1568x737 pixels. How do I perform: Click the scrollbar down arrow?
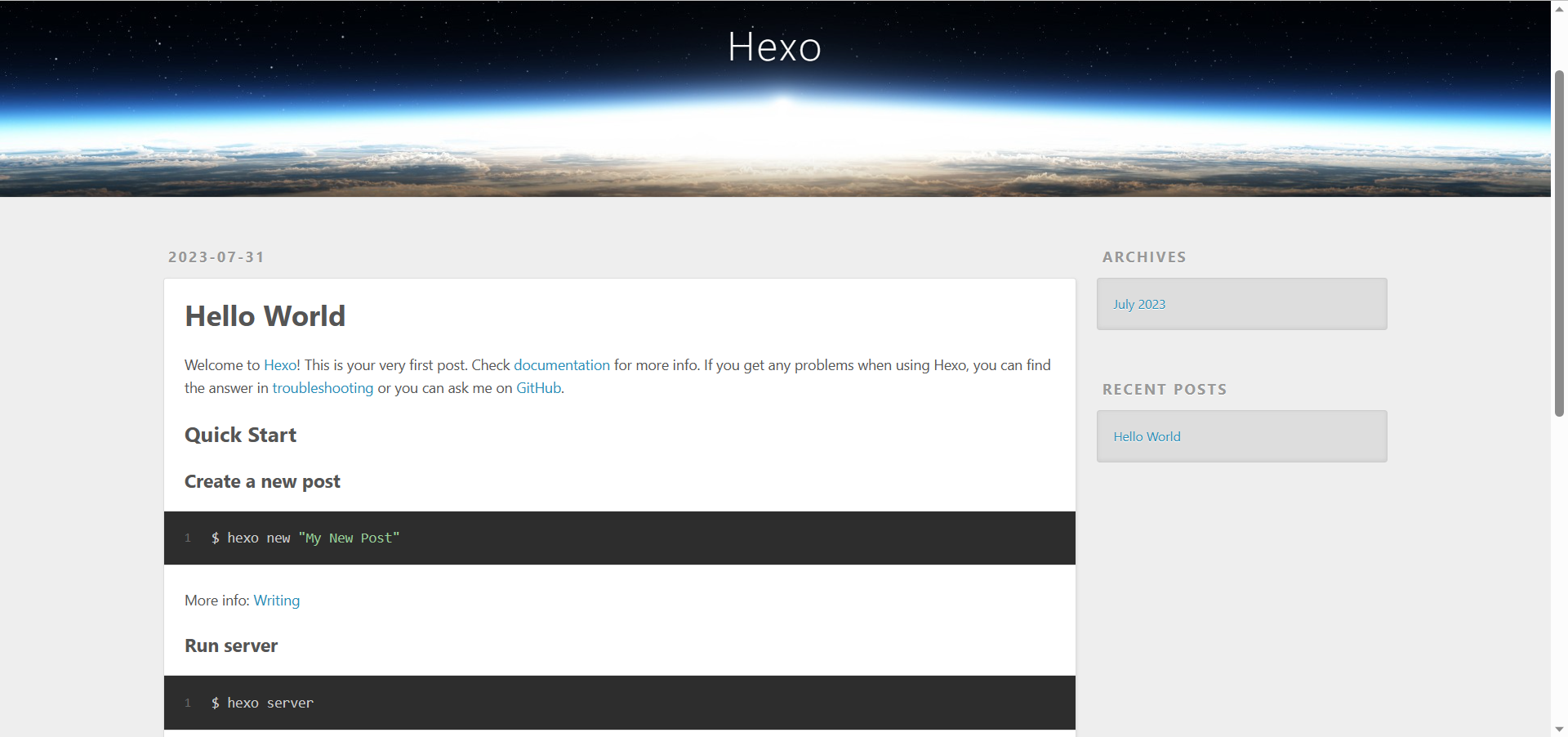click(1559, 728)
